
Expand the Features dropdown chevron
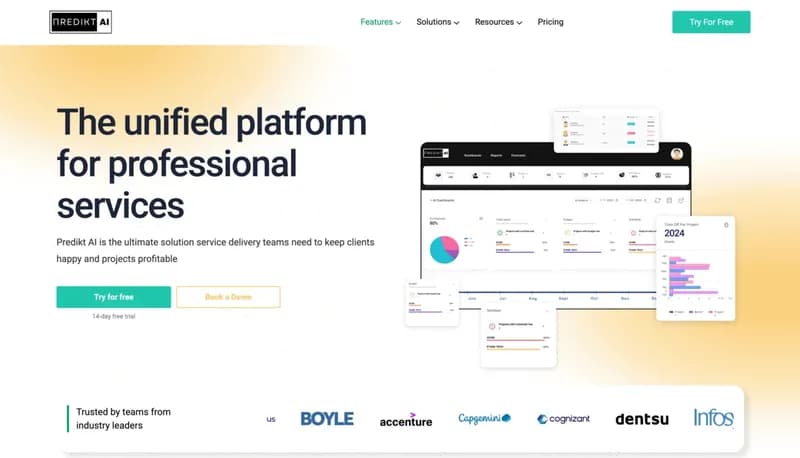point(398,22)
